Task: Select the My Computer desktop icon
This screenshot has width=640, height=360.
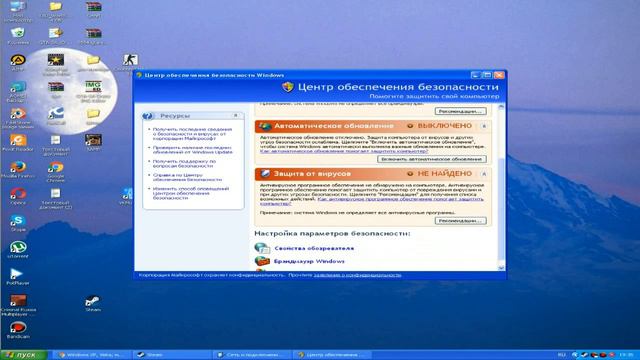Action: [x=18, y=7]
